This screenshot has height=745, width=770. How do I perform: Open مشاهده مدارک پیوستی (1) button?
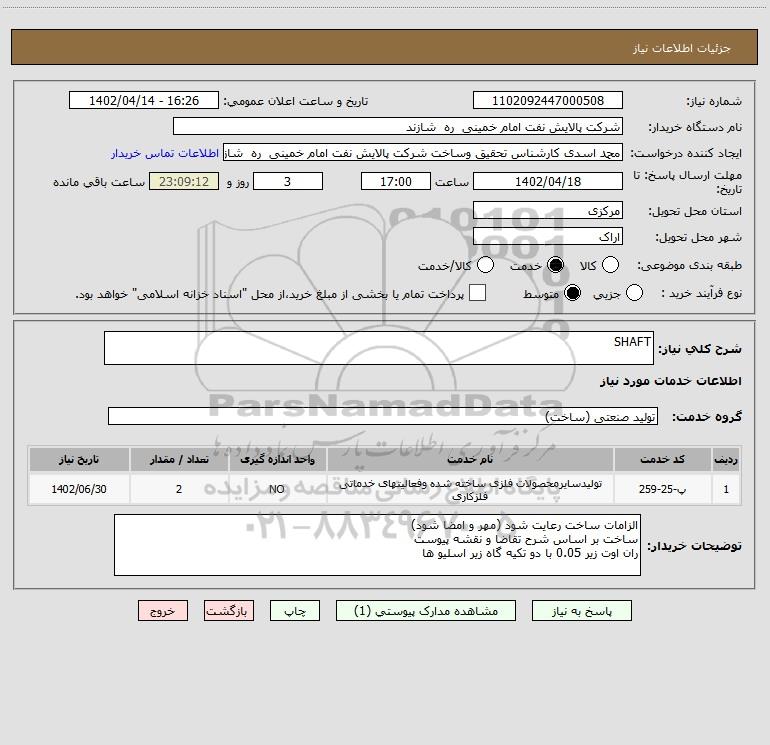click(426, 611)
